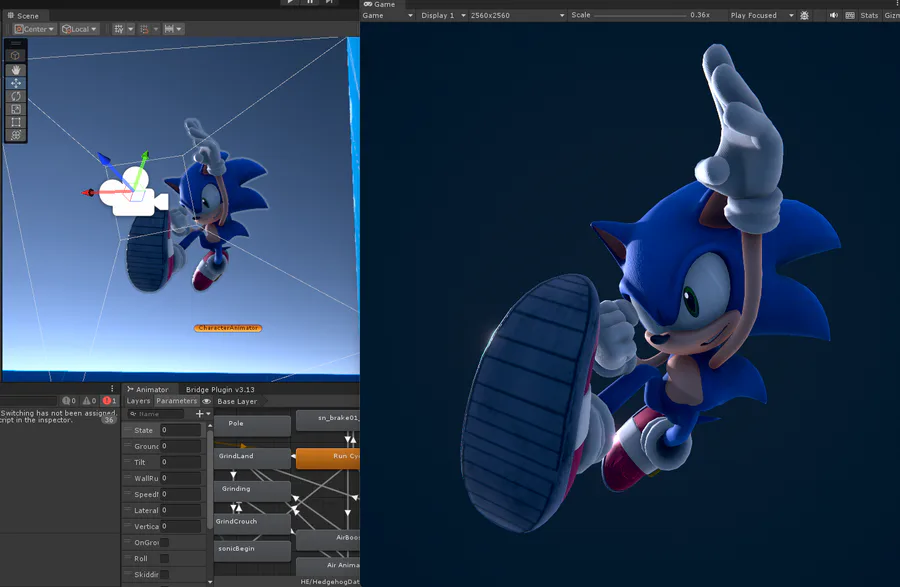Click the Play button in top toolbar

(290, 2)
